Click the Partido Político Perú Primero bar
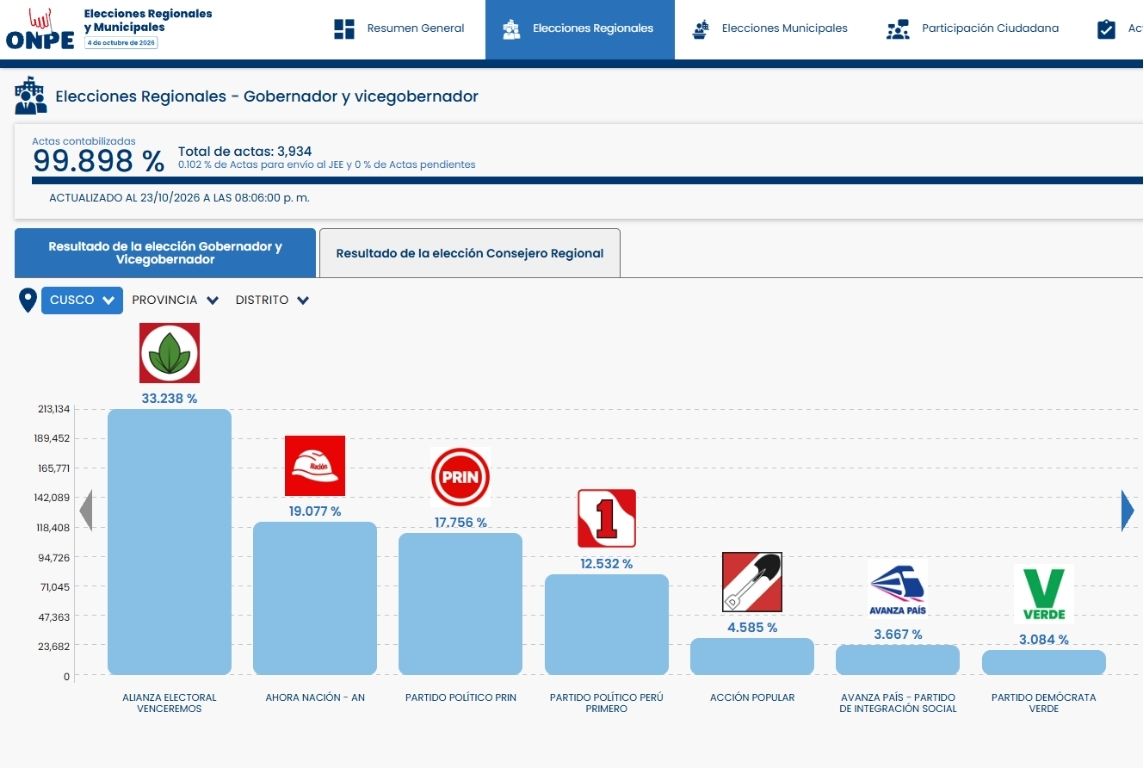The image size is (1144, 768). [606, 624]
